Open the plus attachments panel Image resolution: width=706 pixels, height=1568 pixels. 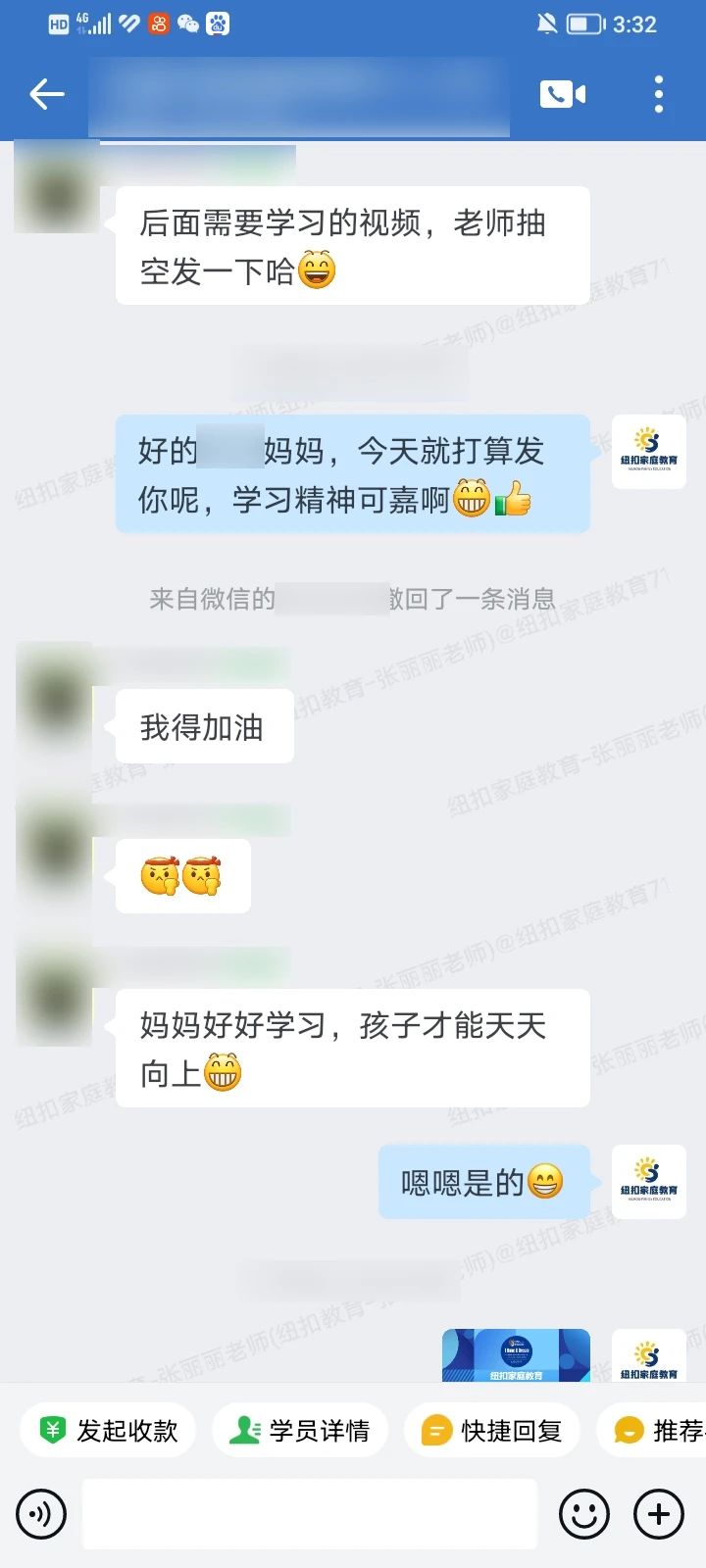(659, 1514)
